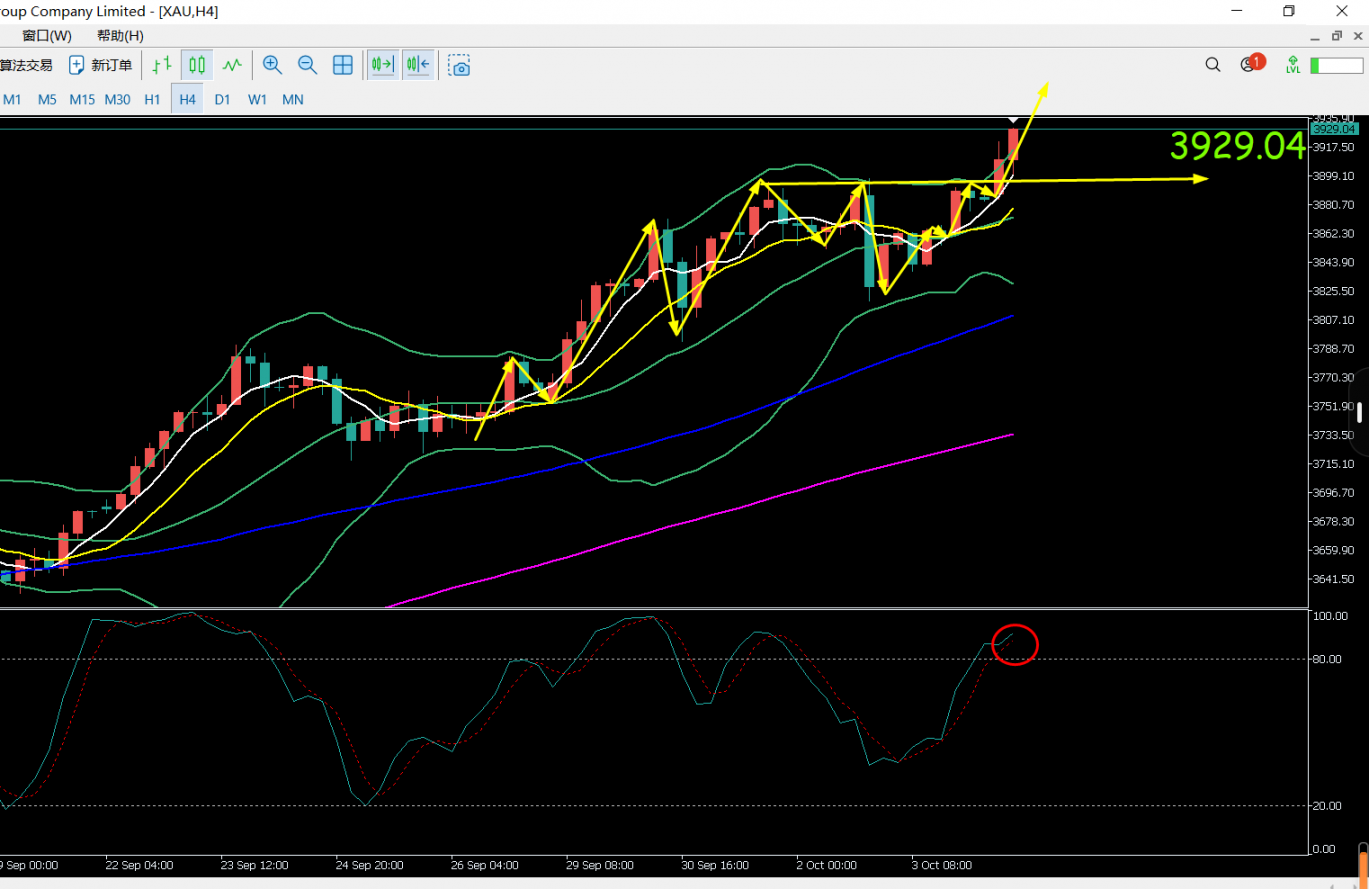This screenshot has width=1369, height=889.
Task: Open the tile windows grid icon
Action: point(342,66)
